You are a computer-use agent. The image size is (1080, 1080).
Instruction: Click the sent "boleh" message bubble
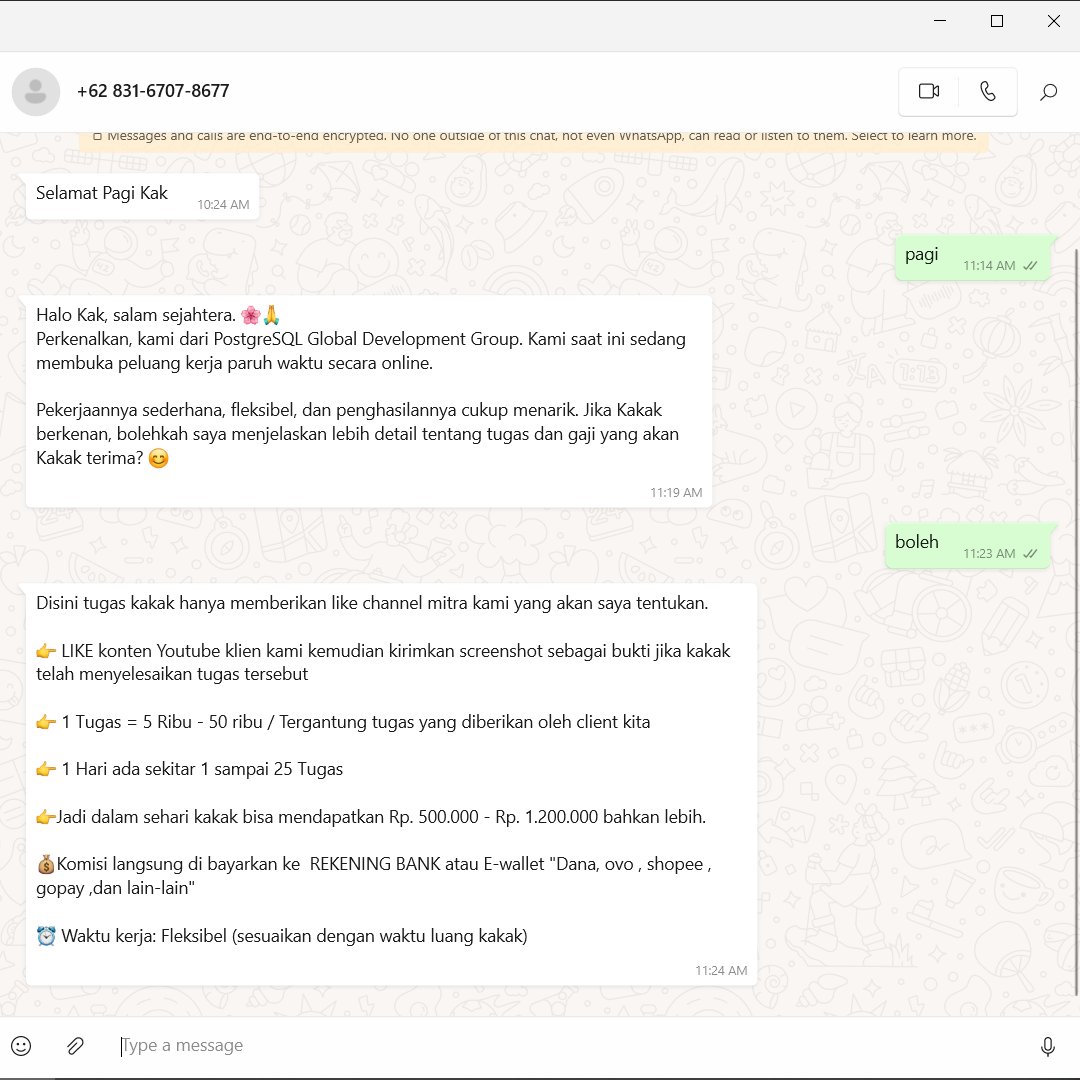coord(967,546)
